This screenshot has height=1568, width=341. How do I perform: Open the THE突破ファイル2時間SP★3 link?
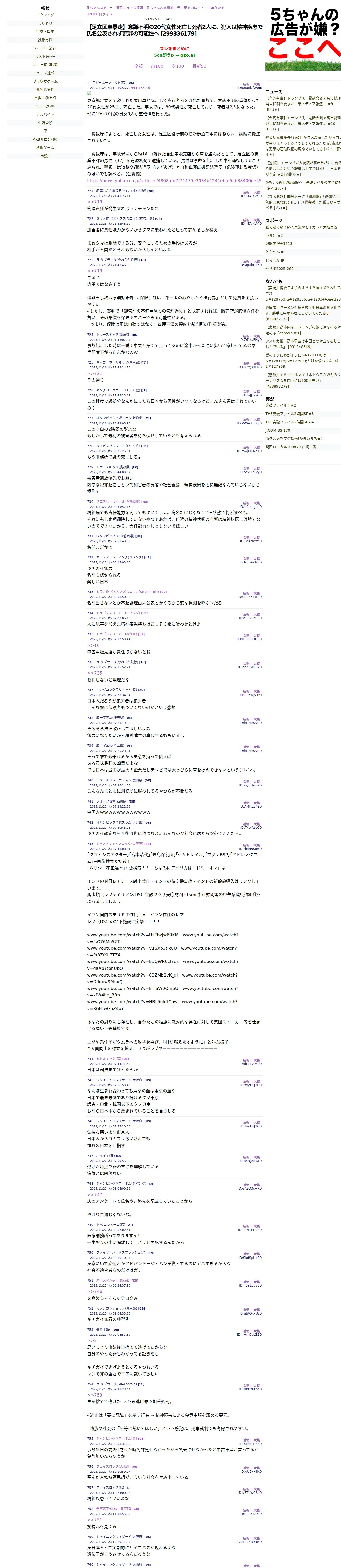point(290,414)
